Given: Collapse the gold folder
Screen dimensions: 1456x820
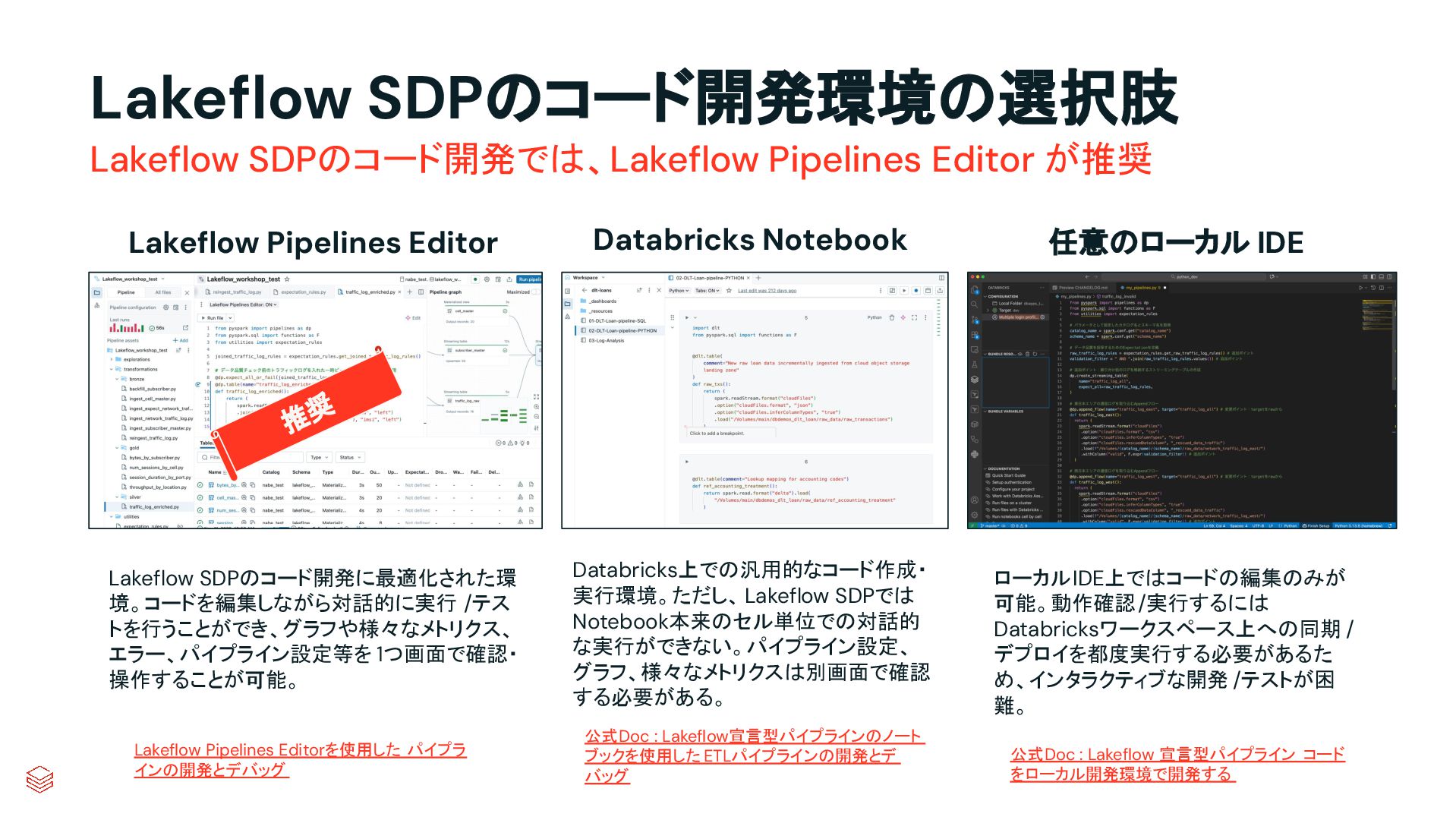Looking at the screenshot, I should [117, 448].
